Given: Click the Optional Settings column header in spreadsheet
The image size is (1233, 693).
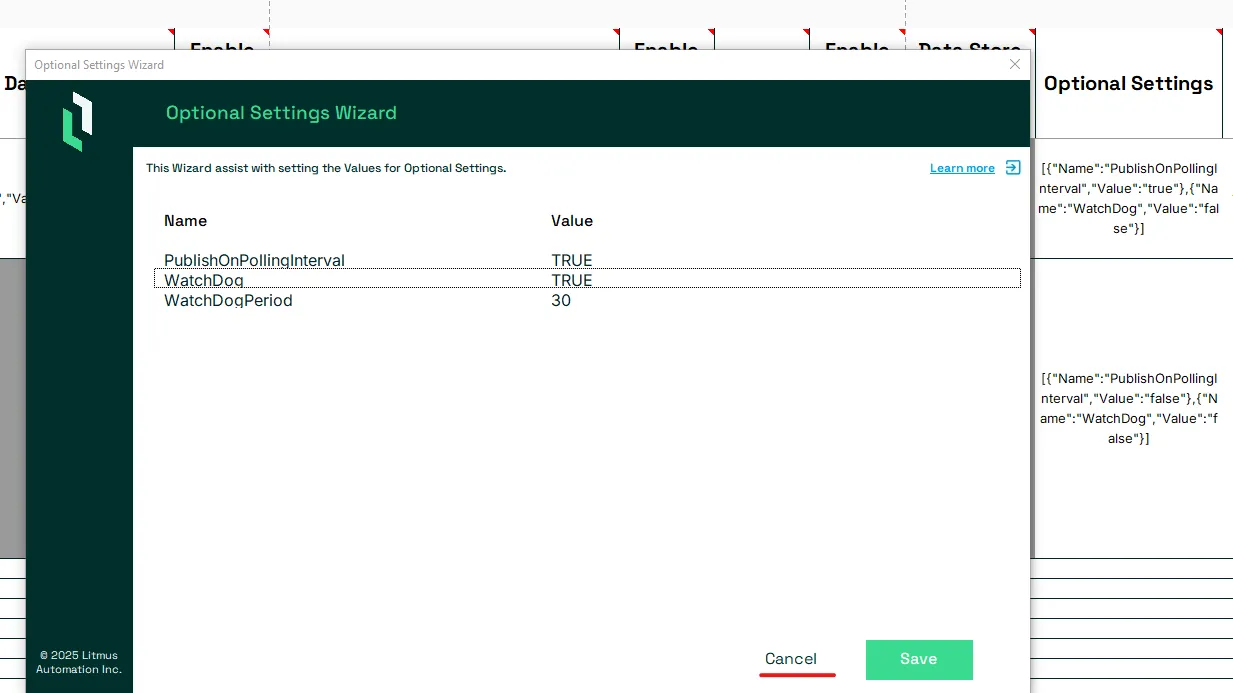Looking at the screenshot, I should pyautogui.click(x=1129, y=84).
